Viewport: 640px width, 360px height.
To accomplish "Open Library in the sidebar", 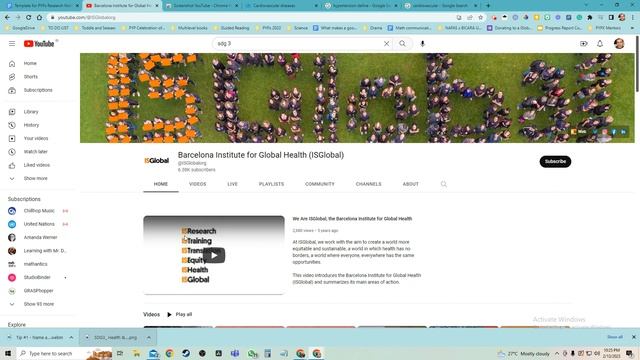I will click(x=31, y=111).
